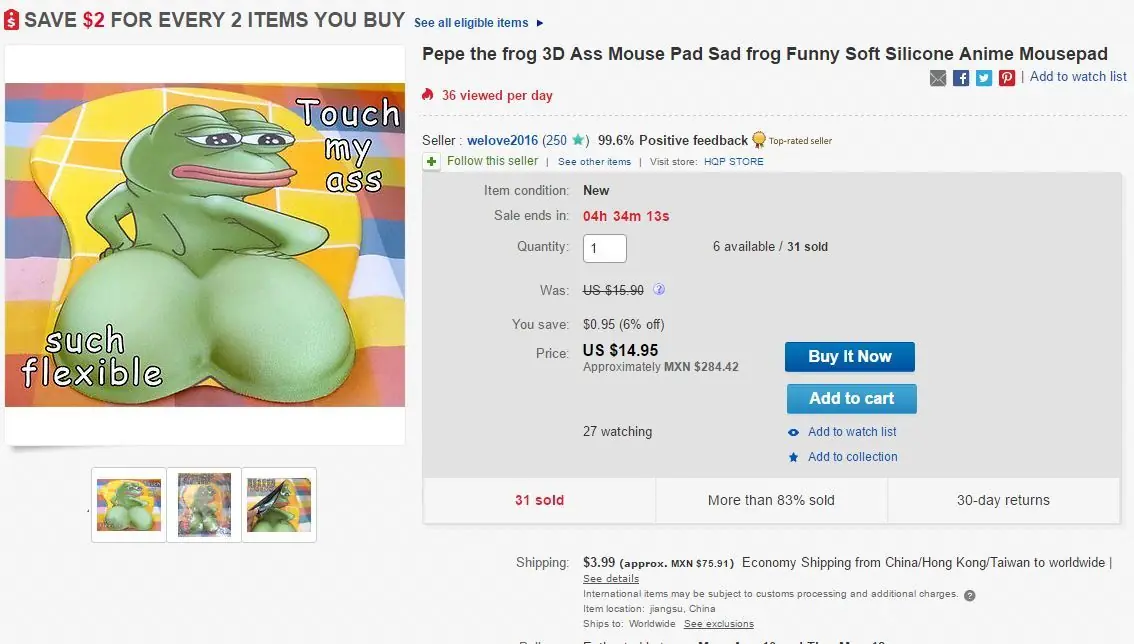
Task: Click the help icon beside Was price
Action: click(x=659, y=290)
